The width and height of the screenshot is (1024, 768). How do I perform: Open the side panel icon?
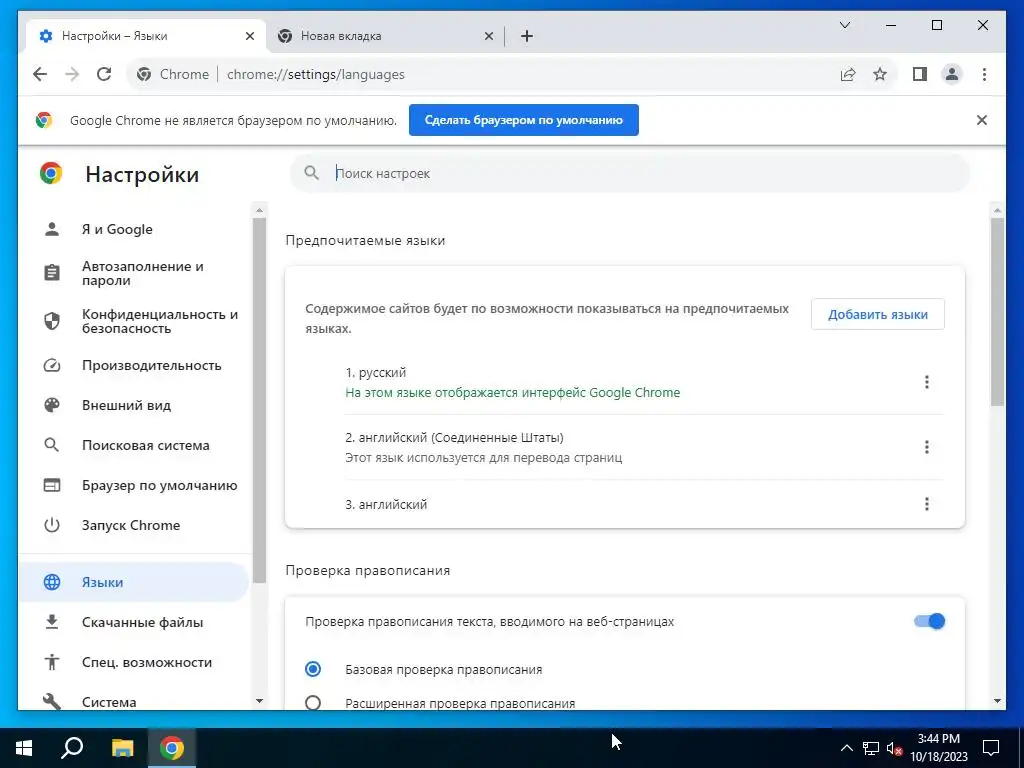pyautogui.click(x=920, y=74)
